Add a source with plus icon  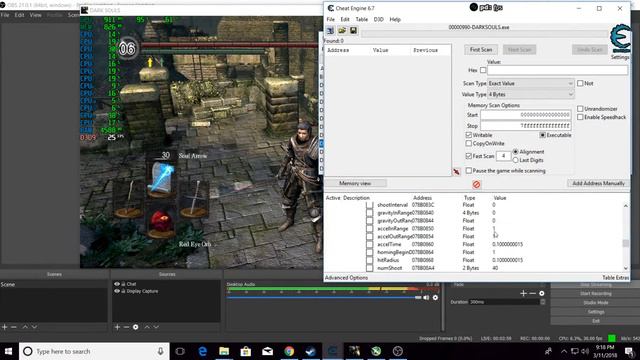[117, 327]
